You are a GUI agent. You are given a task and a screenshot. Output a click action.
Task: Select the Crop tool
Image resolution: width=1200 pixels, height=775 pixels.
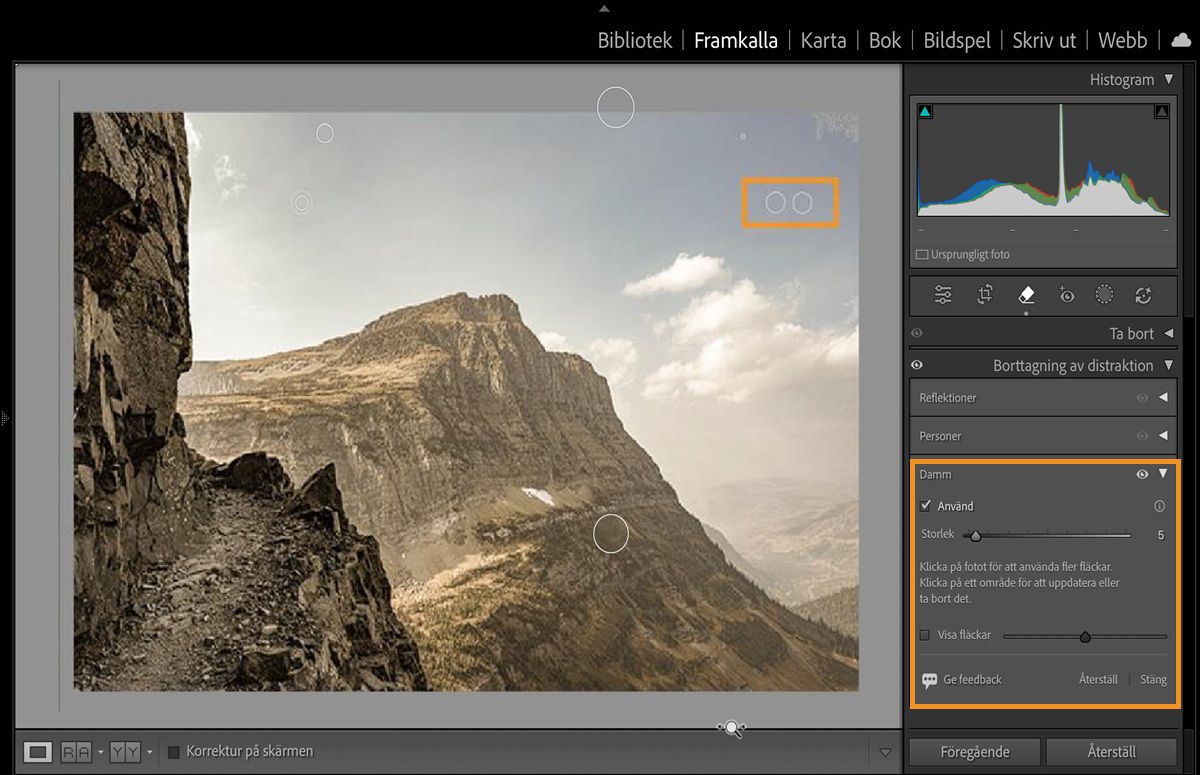(984, 294)
